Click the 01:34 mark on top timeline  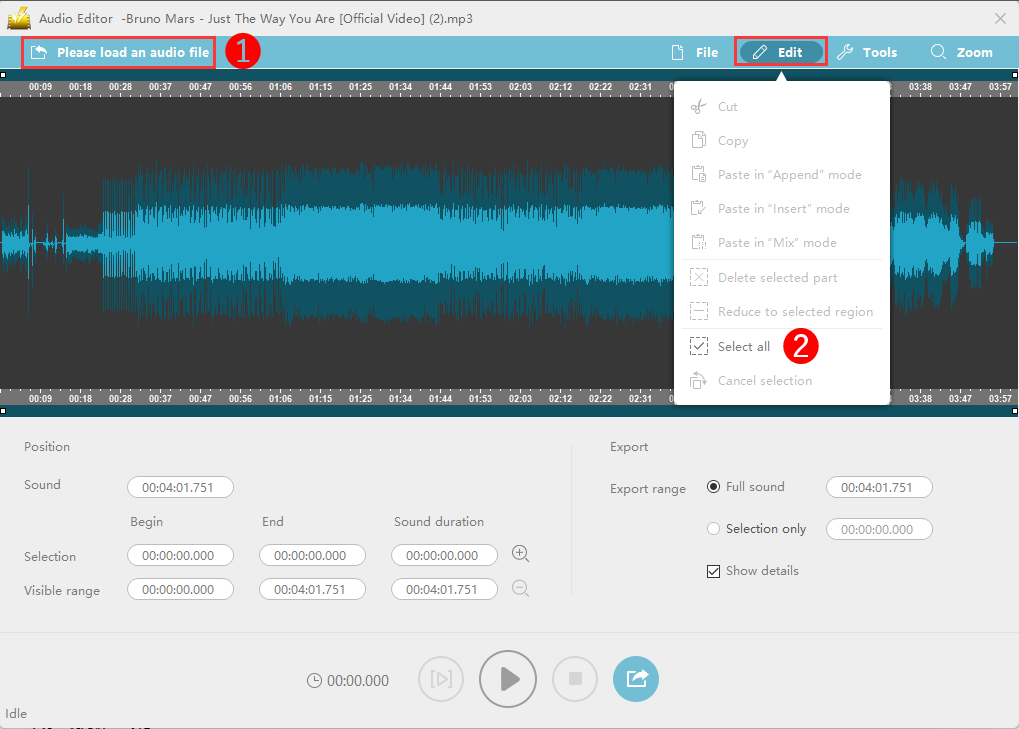(x=400, y=87)
